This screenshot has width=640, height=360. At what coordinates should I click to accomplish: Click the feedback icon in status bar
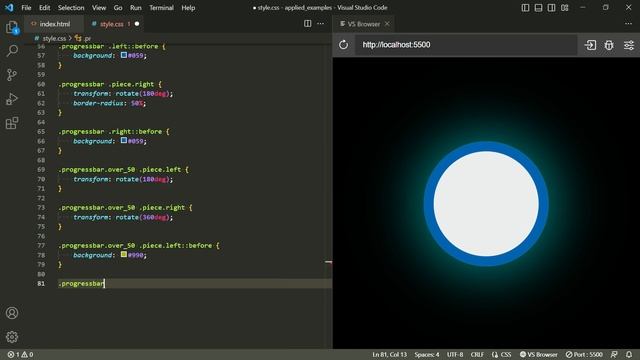(614, 354)
